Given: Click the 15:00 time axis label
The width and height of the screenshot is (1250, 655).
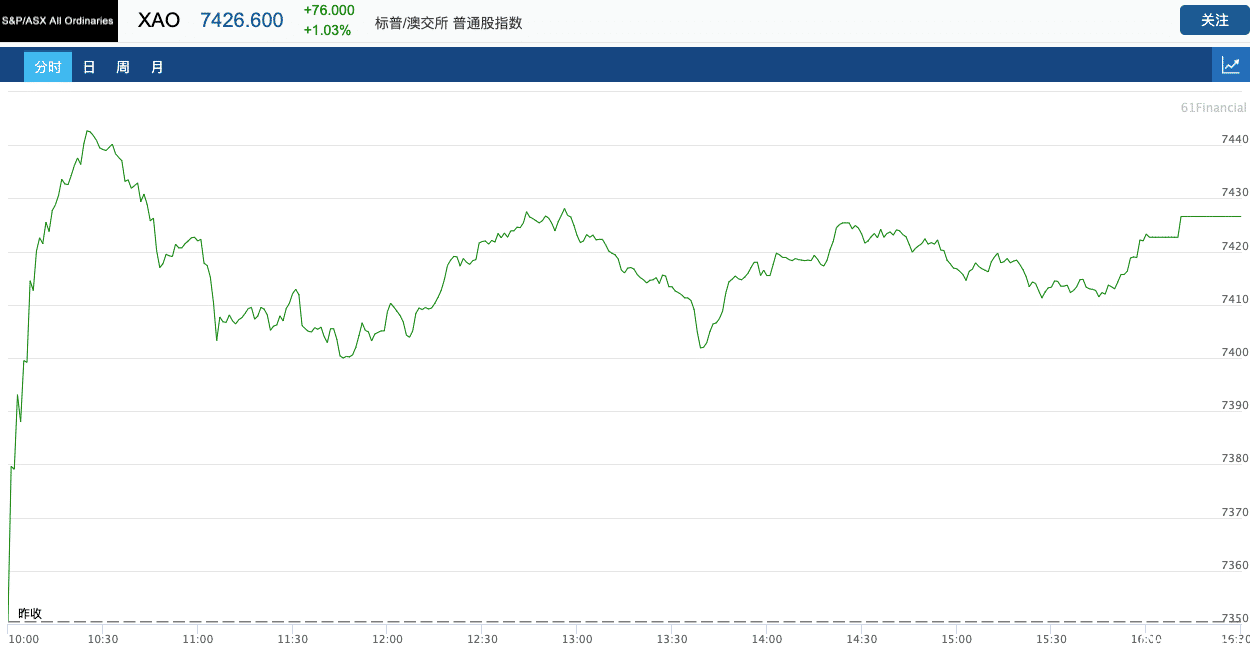Looking at the screenshot, I should (x=957, y=639).
